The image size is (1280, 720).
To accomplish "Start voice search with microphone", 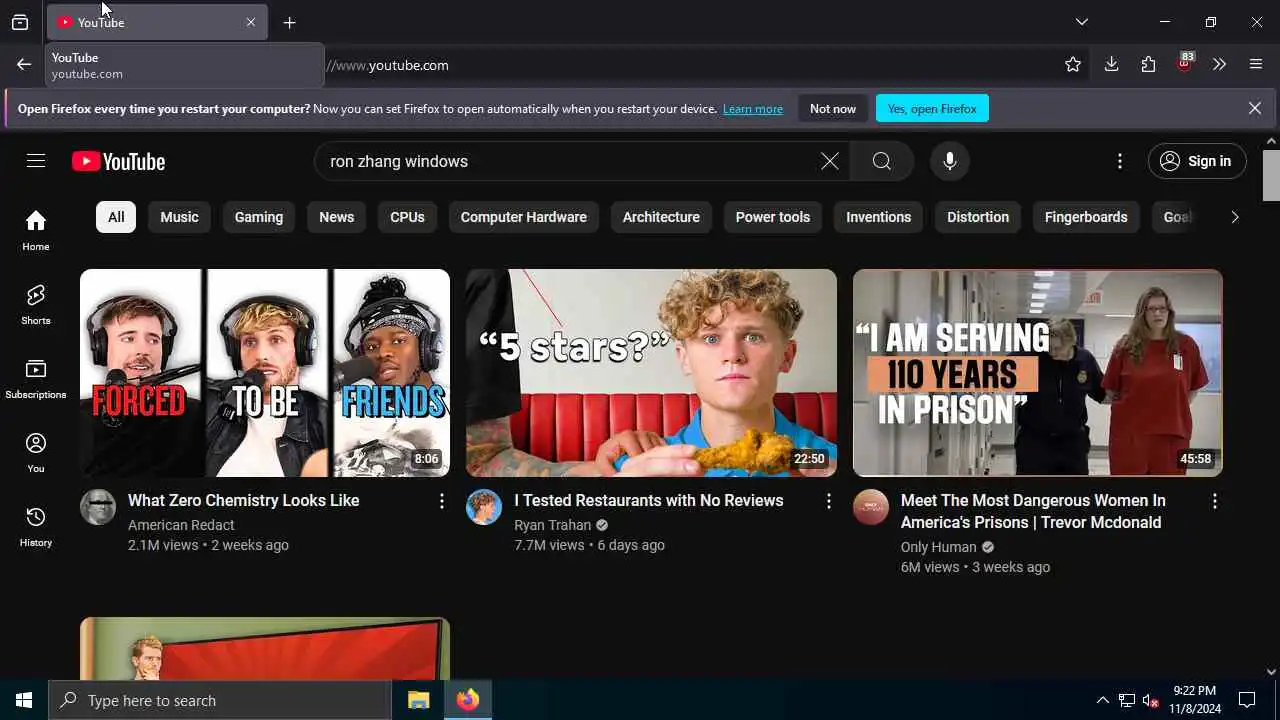I will pyautogui.click(x=950, y=161).
